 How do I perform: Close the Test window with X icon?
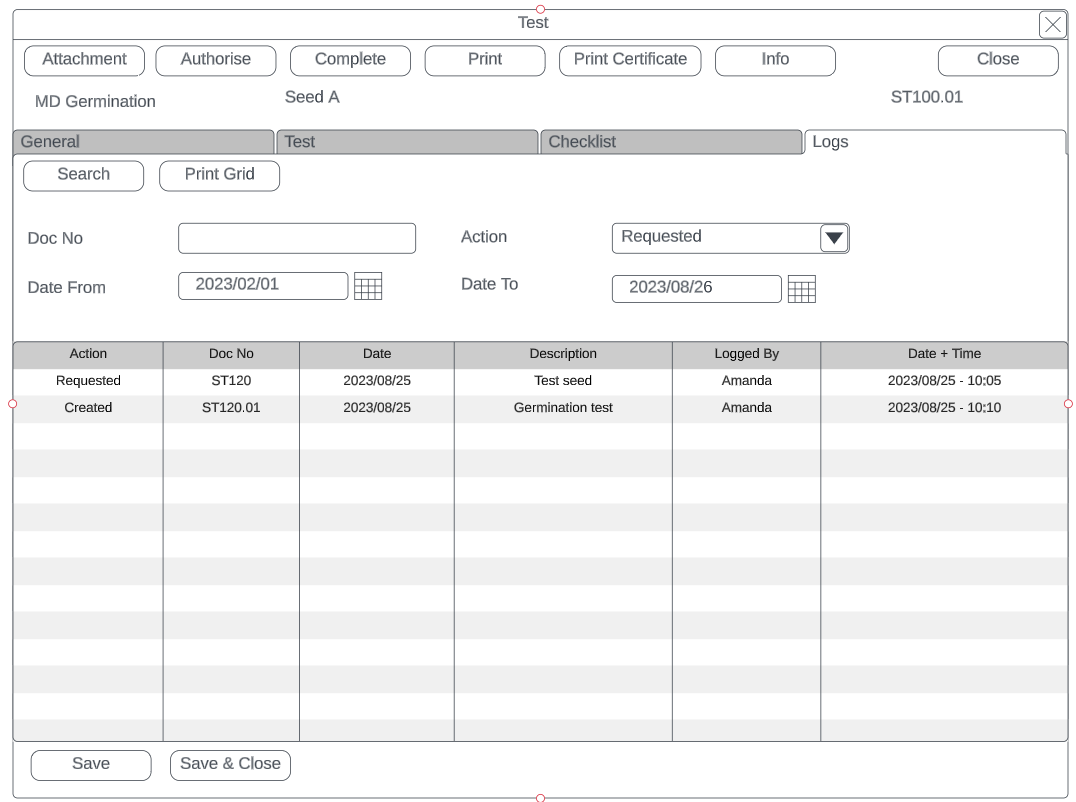[x=1052, y=25]
